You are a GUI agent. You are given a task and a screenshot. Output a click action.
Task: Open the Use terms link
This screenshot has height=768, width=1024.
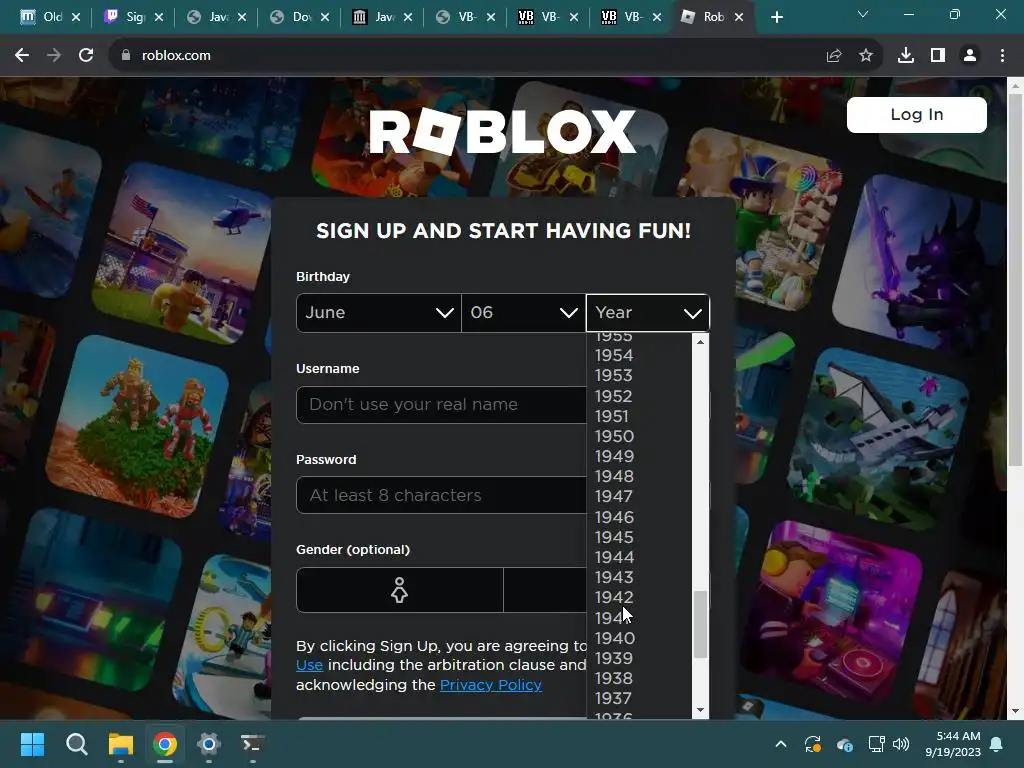pos(309,665)
